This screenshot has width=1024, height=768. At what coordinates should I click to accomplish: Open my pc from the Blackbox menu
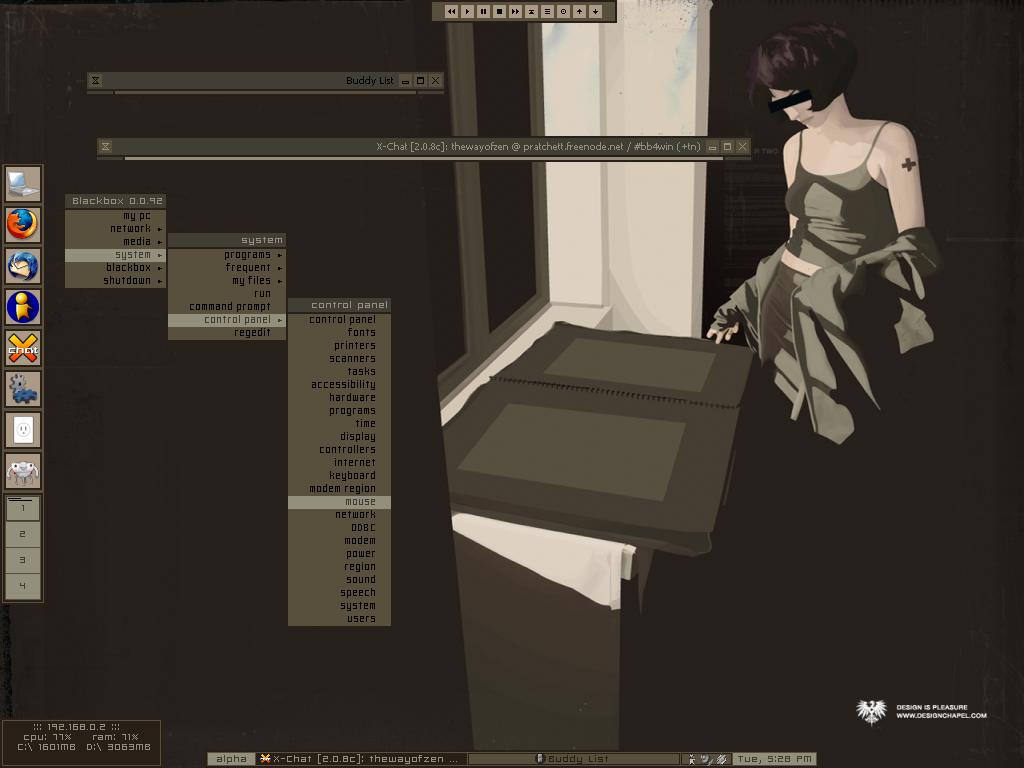point(116,216)
